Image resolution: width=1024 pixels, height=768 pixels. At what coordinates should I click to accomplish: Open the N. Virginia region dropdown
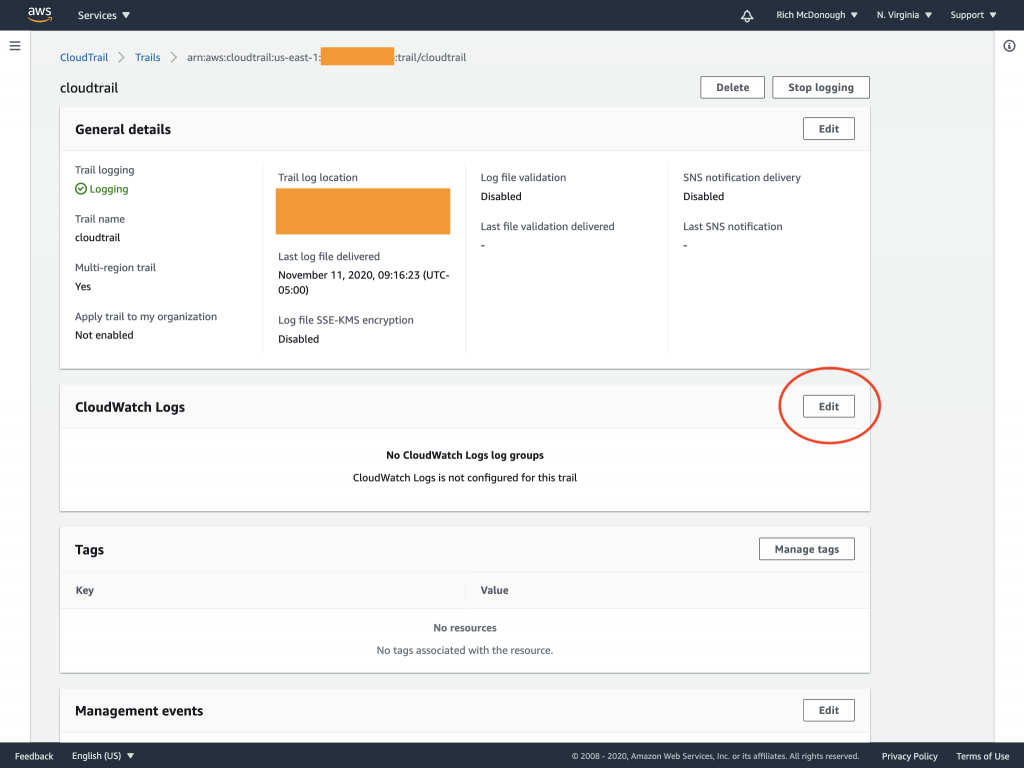903,15
